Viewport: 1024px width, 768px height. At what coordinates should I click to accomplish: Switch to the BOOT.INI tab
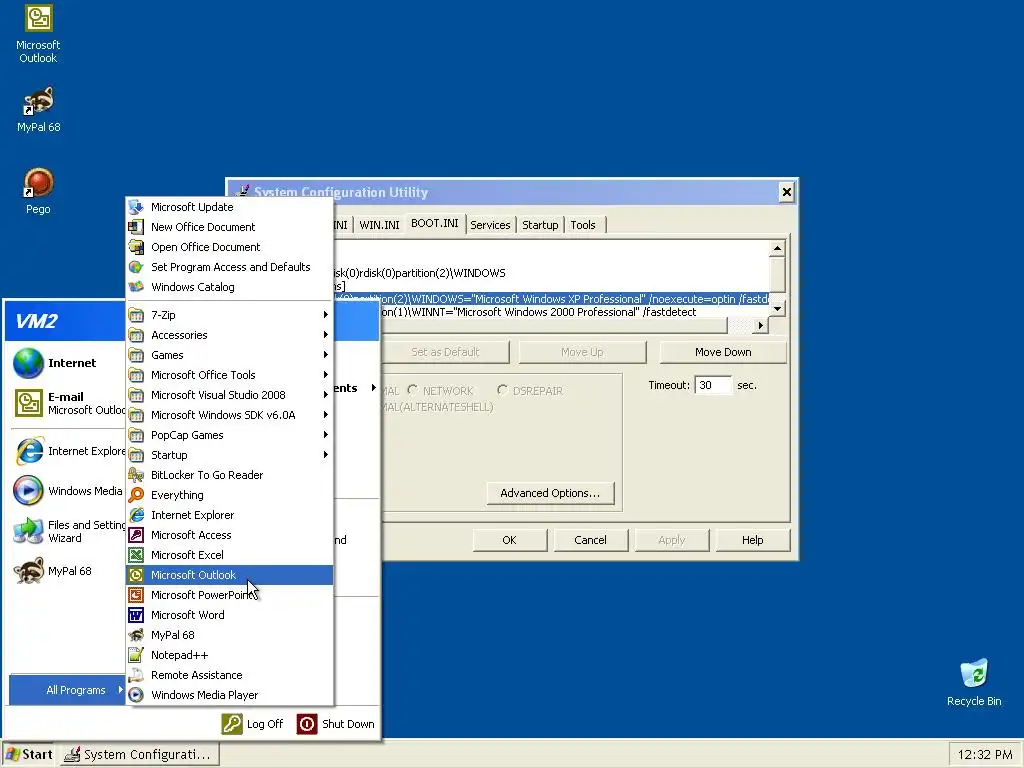click(434, 223)
